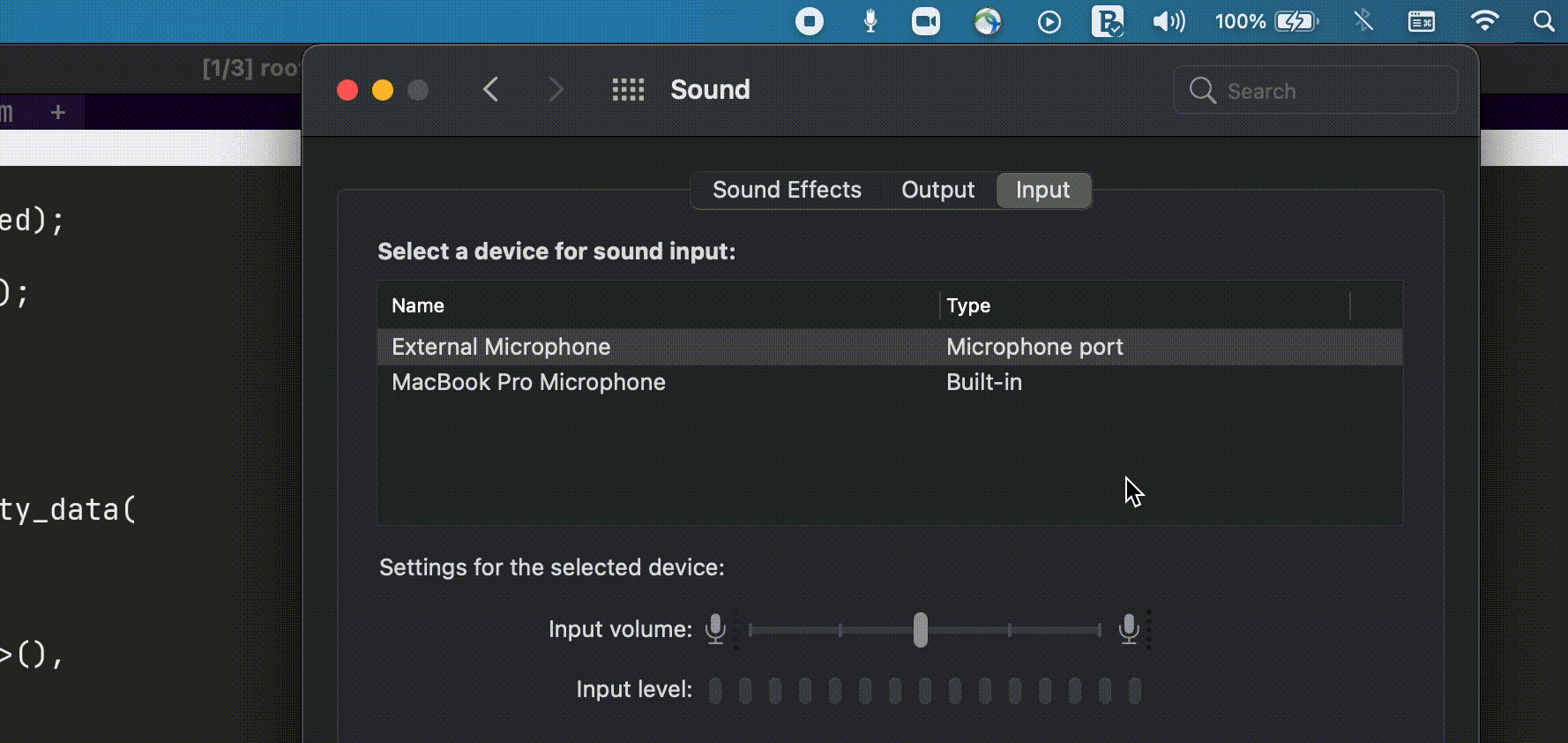Switch to the Output tab

click(x=937, y=190)
